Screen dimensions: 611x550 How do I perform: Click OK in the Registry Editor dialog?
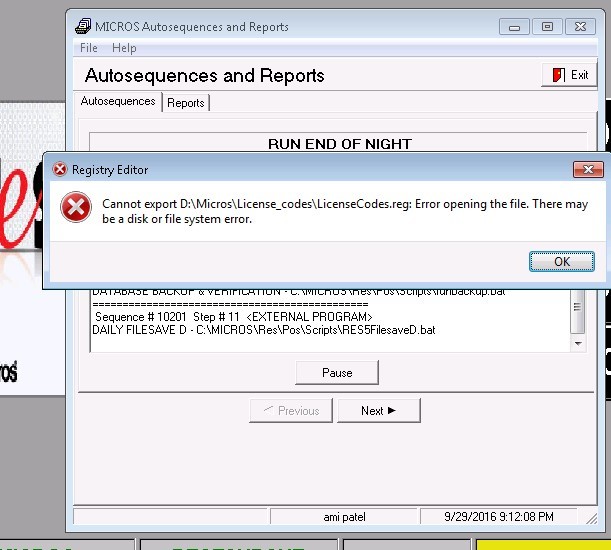(562, 261)
